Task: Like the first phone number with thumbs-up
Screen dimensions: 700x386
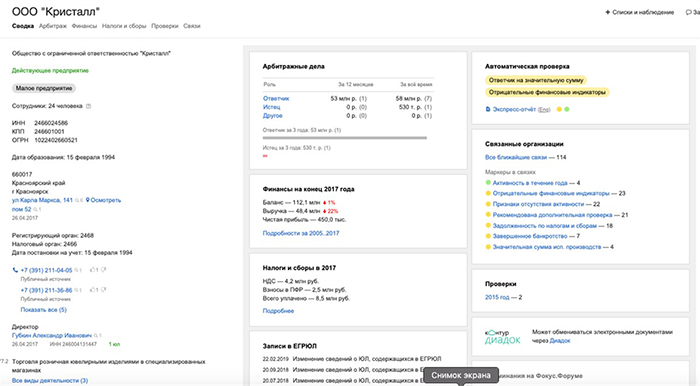Action: [x=92, y=270]
